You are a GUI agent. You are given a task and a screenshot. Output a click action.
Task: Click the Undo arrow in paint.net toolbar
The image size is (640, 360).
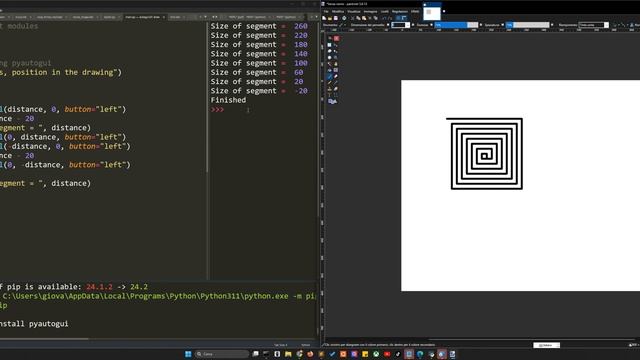[x=384, y=18]
